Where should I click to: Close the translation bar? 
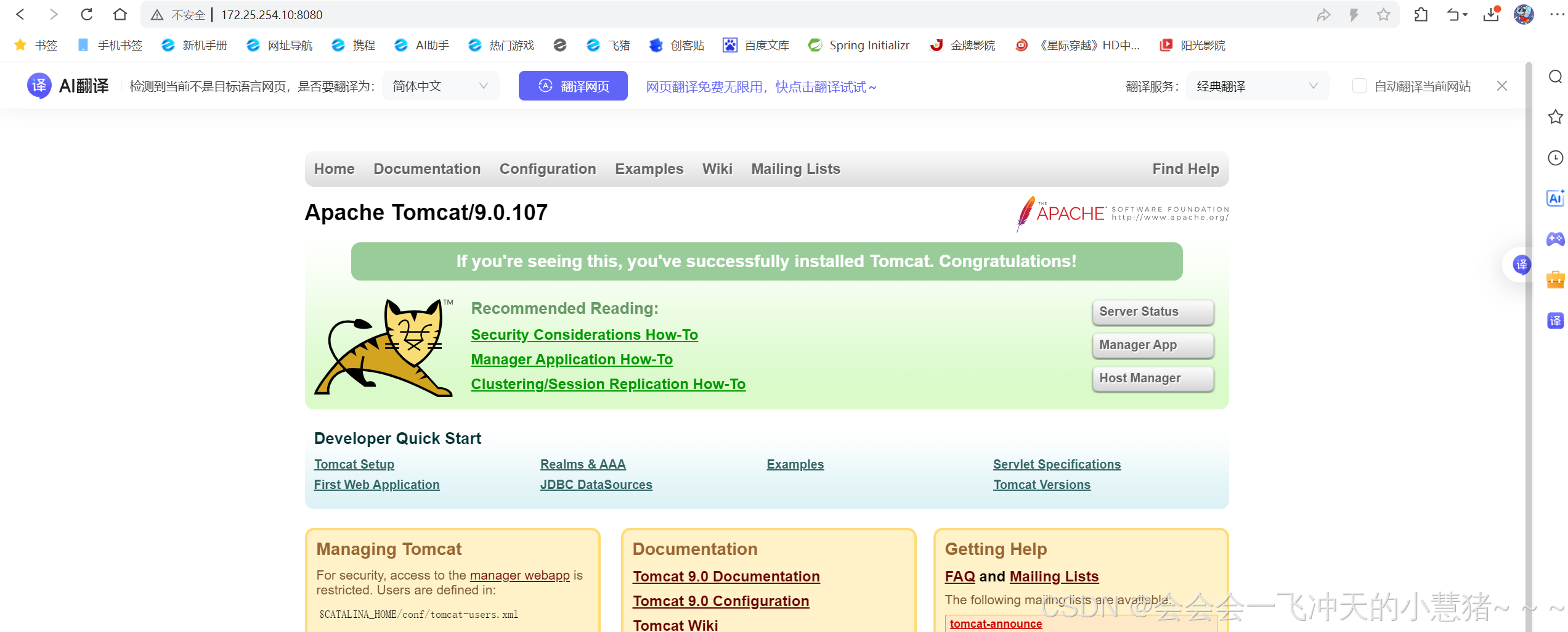[x=1502, y=86]
